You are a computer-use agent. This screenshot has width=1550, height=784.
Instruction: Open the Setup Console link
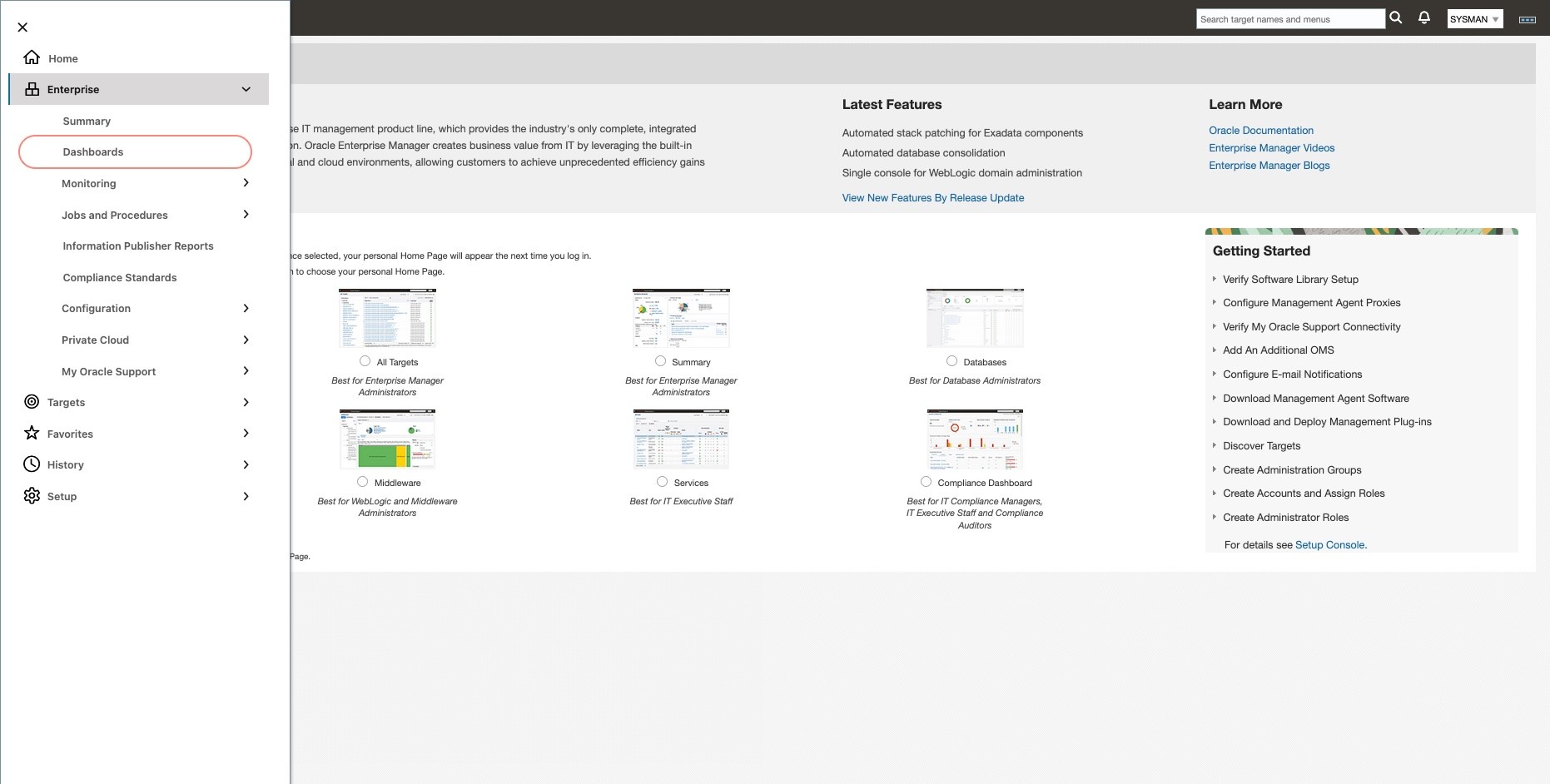click(x=1330, y=545)
